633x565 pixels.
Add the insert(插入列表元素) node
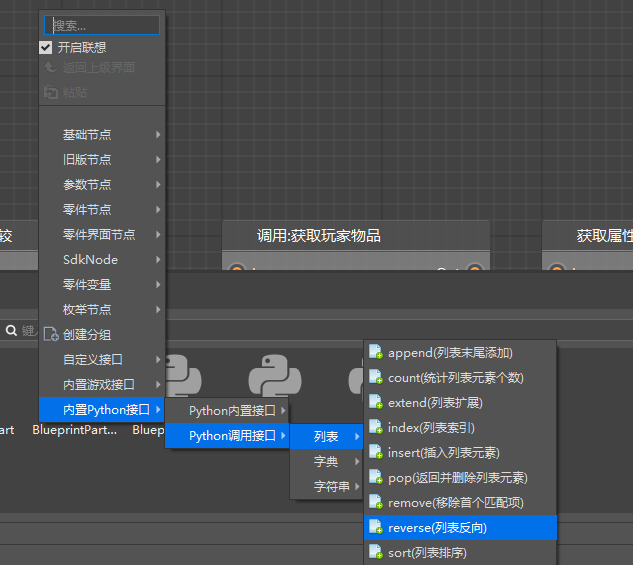coord(460,453)
